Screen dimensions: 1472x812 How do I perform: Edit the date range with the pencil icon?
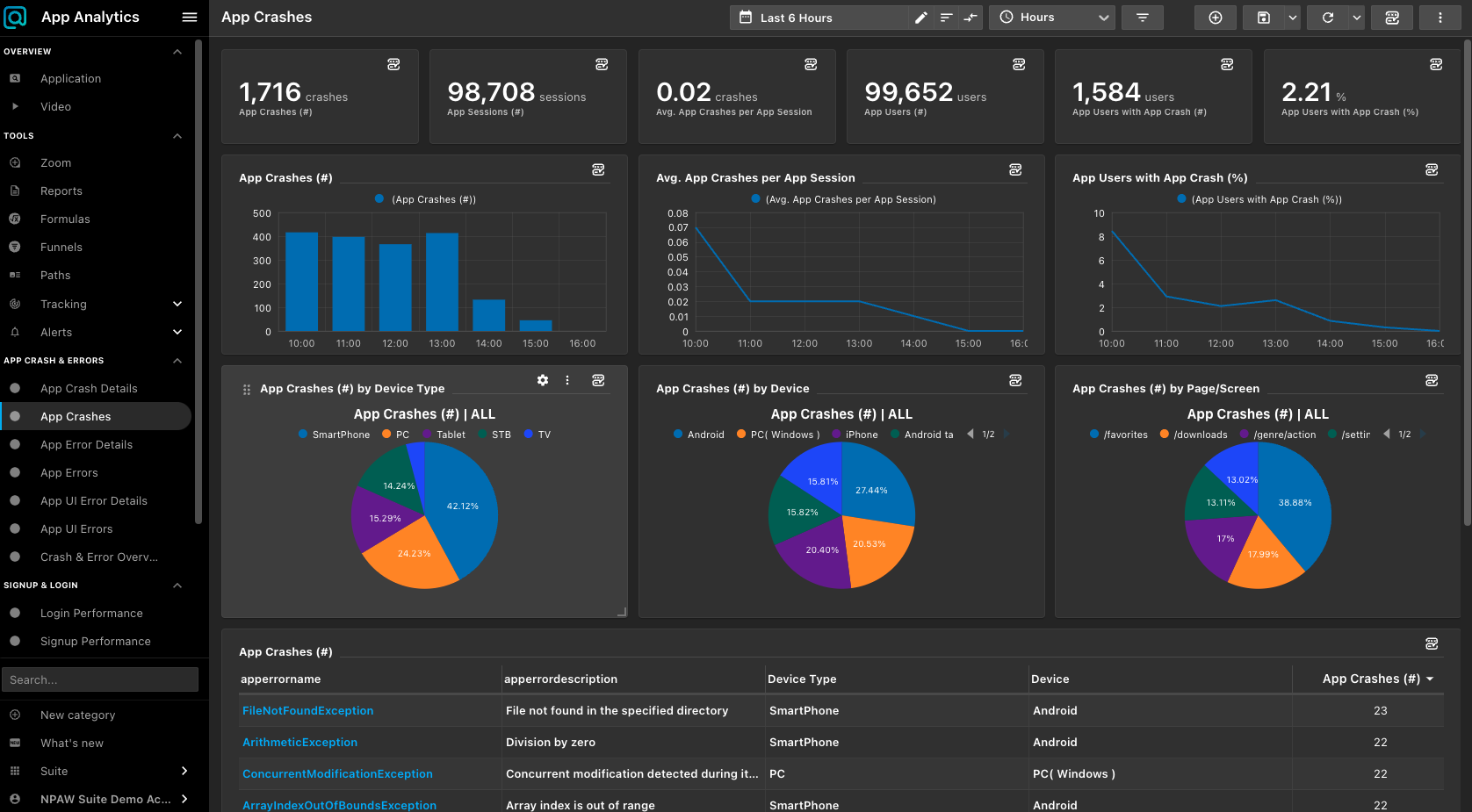pyautogui.click(x=920, y=17)
